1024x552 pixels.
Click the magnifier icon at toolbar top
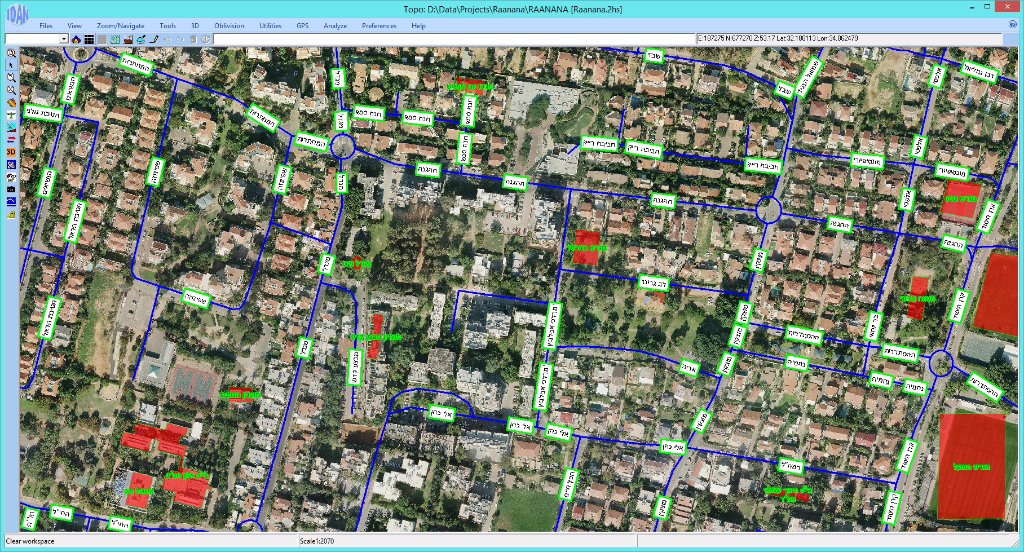click(x=10, y=52)
